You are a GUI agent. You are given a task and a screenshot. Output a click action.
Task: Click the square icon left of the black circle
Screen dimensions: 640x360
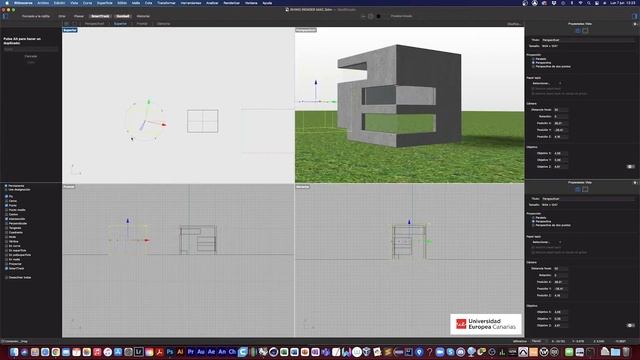371,16
